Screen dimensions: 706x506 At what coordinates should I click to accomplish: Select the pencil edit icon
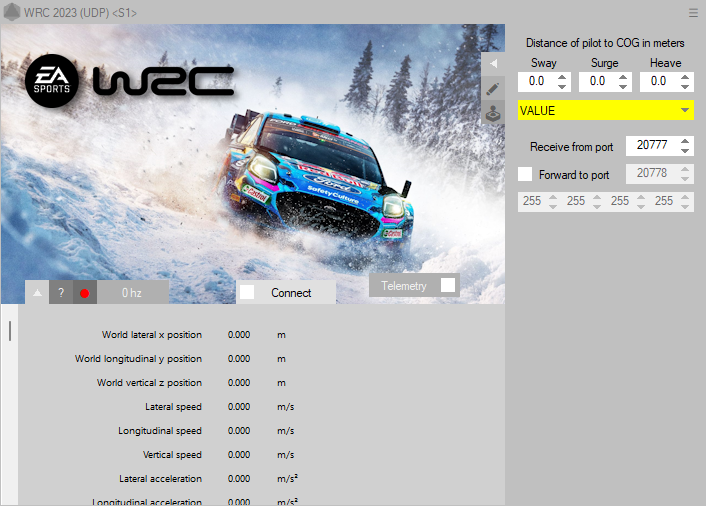pyautogui.click(x=493, y=88)
